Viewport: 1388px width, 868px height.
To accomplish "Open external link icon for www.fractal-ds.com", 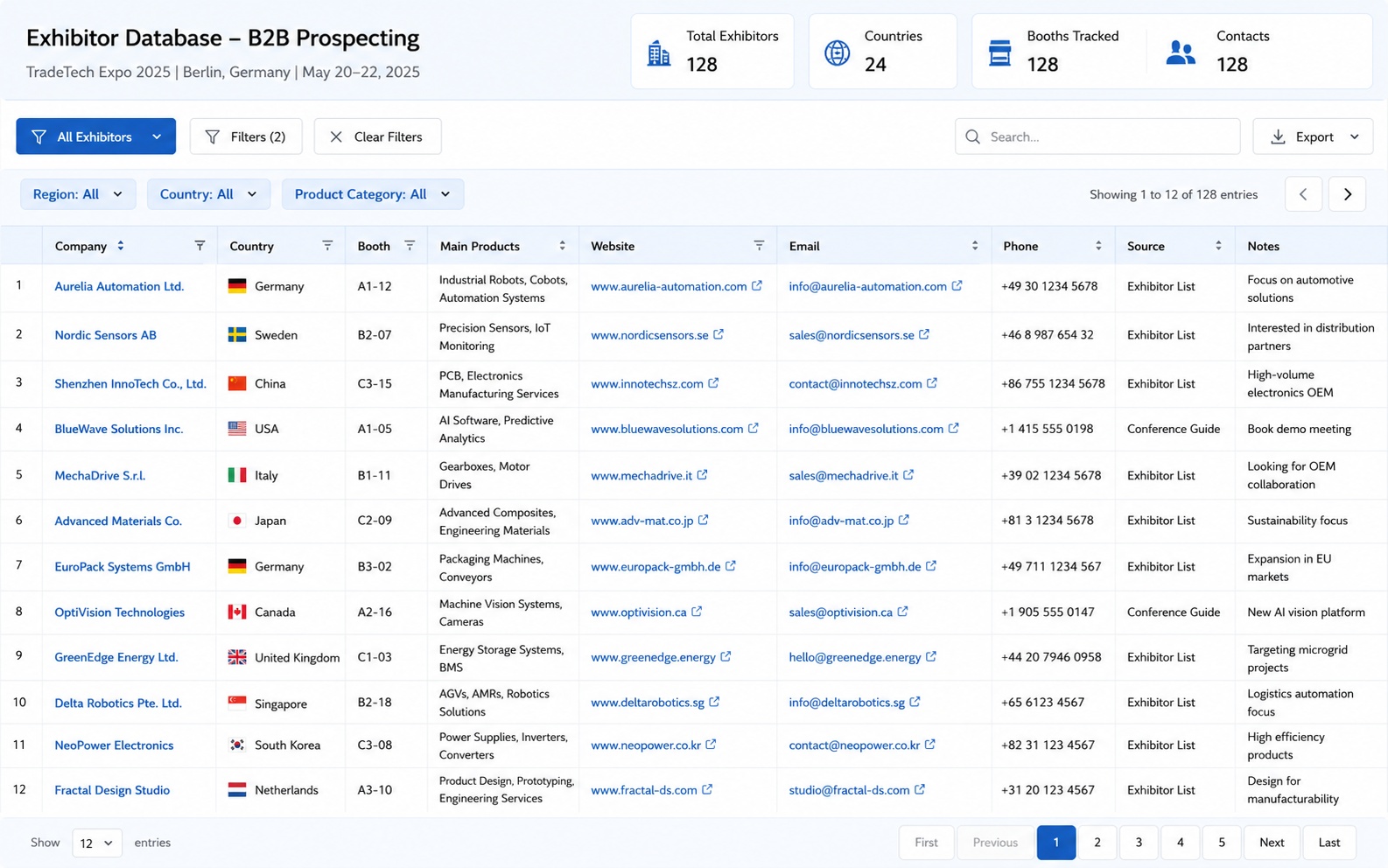I will [707, 789].
